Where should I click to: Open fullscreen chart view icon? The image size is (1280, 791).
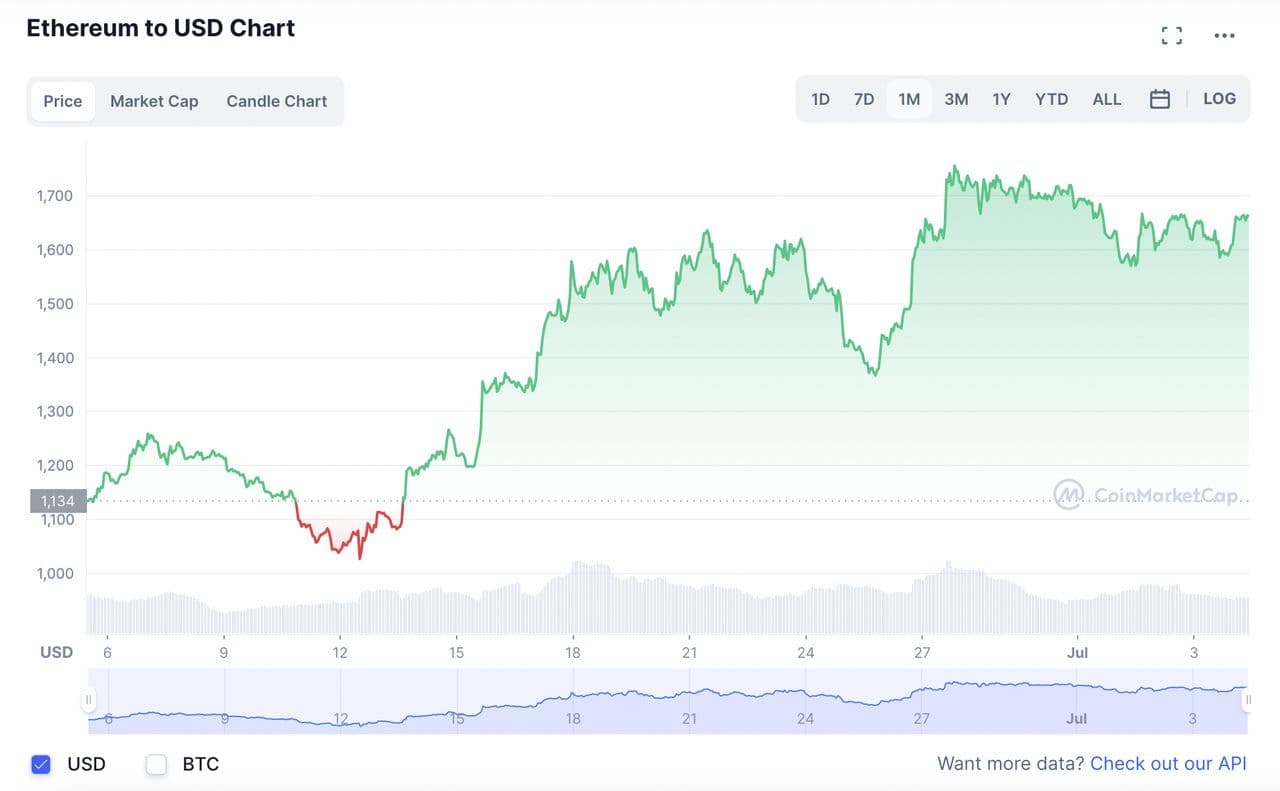[1172, 36]
